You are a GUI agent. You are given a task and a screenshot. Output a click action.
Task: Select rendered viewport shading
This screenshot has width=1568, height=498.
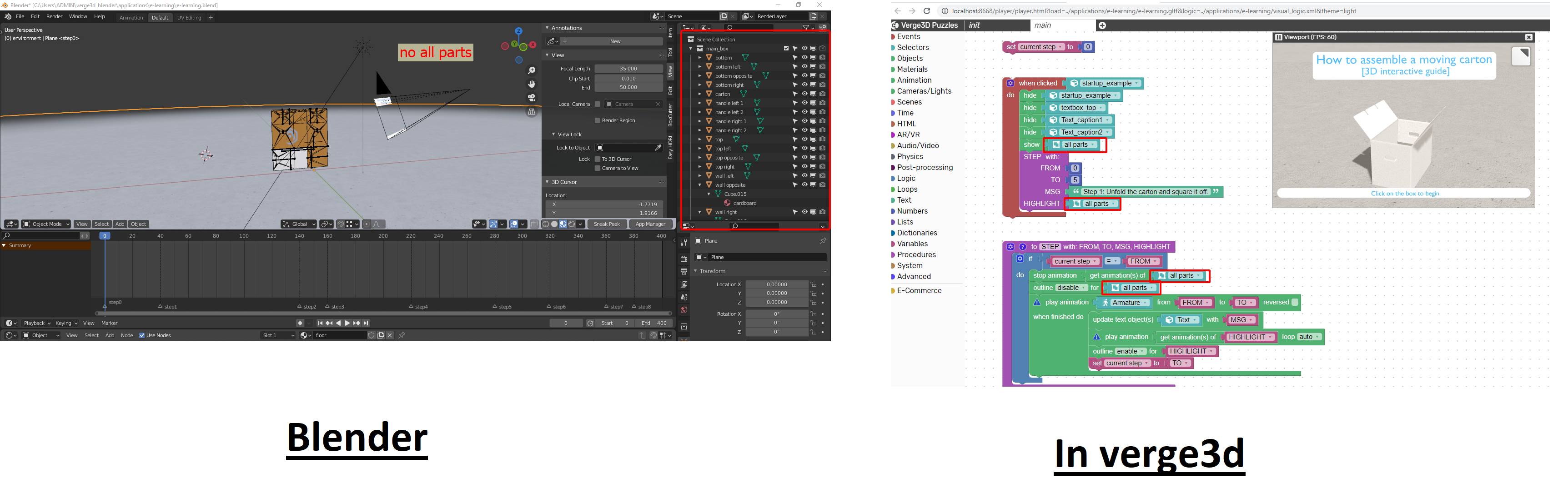[572, 224]
